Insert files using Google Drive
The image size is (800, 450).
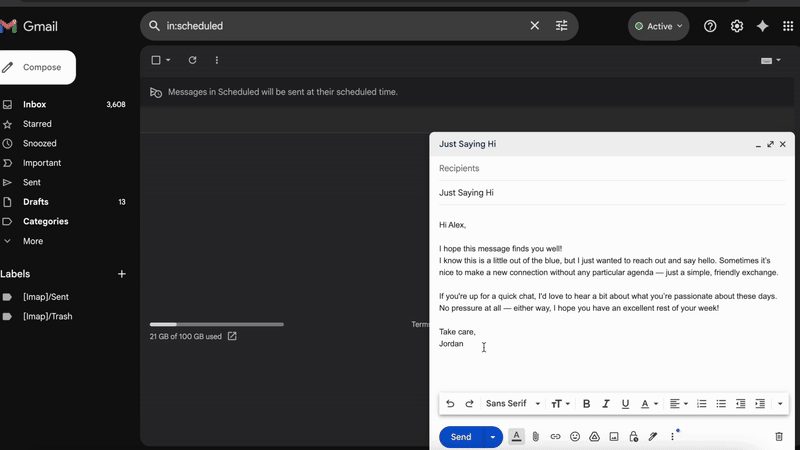point(594,437)
